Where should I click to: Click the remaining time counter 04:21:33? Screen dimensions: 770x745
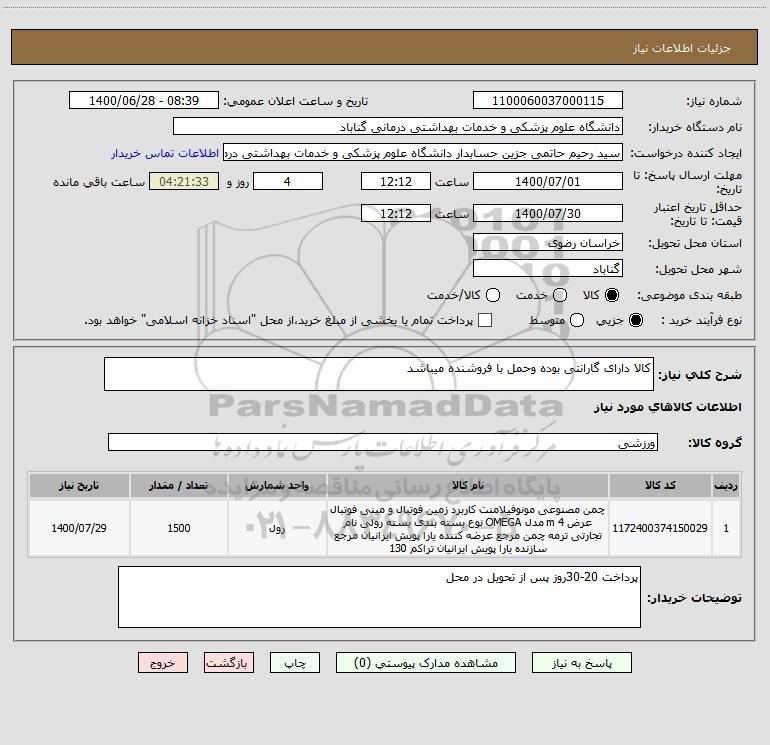tap(184, 181)
